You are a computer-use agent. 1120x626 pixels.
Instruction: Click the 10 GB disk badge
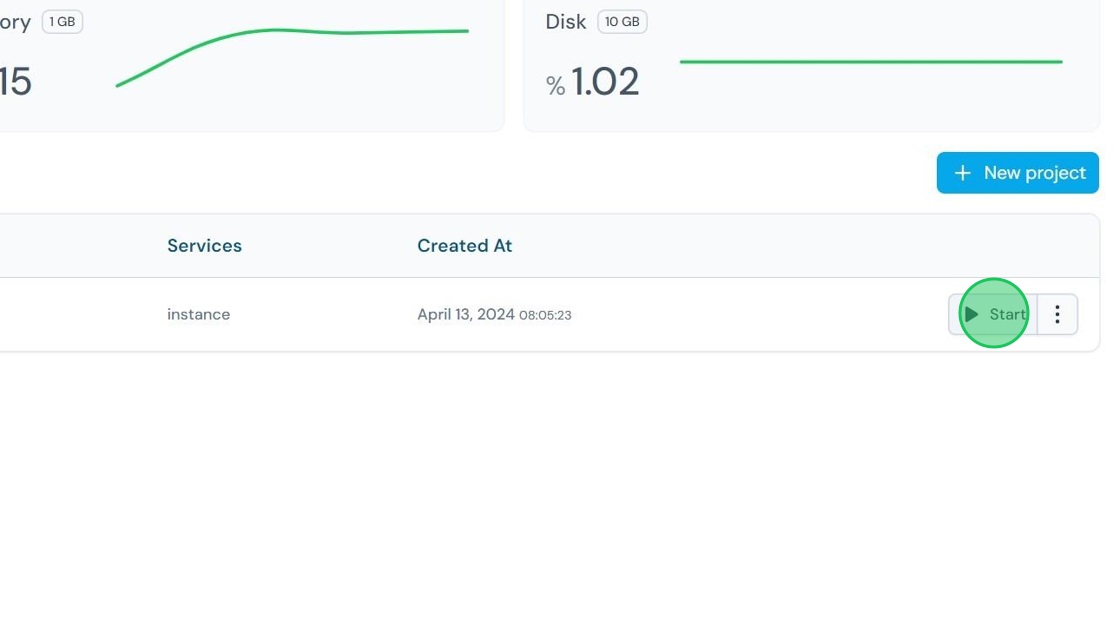(x=621, y=22)
